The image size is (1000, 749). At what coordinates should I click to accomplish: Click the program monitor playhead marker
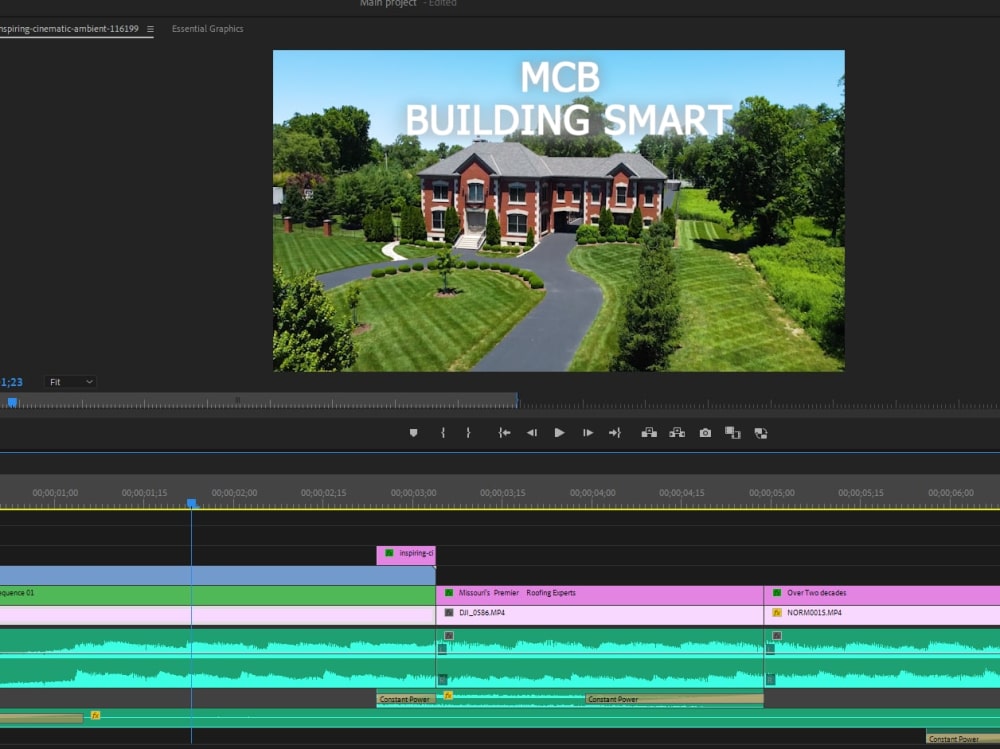pos(12,402)
